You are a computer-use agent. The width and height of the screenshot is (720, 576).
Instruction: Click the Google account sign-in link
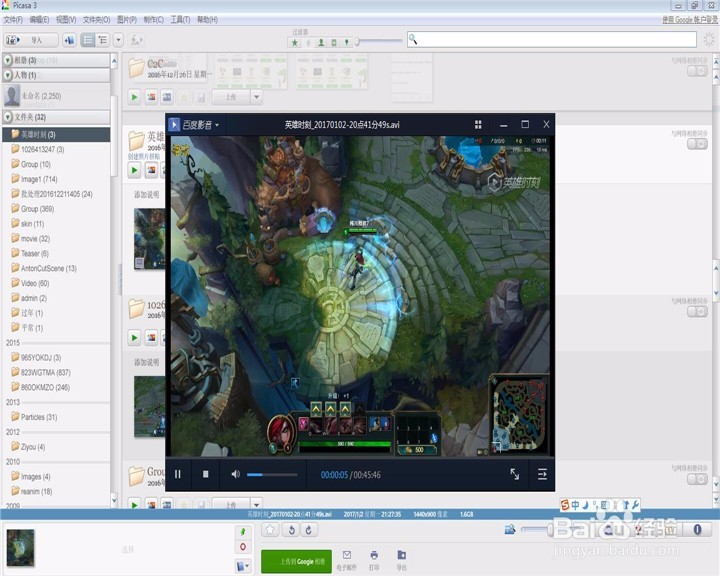pos(689,20)
